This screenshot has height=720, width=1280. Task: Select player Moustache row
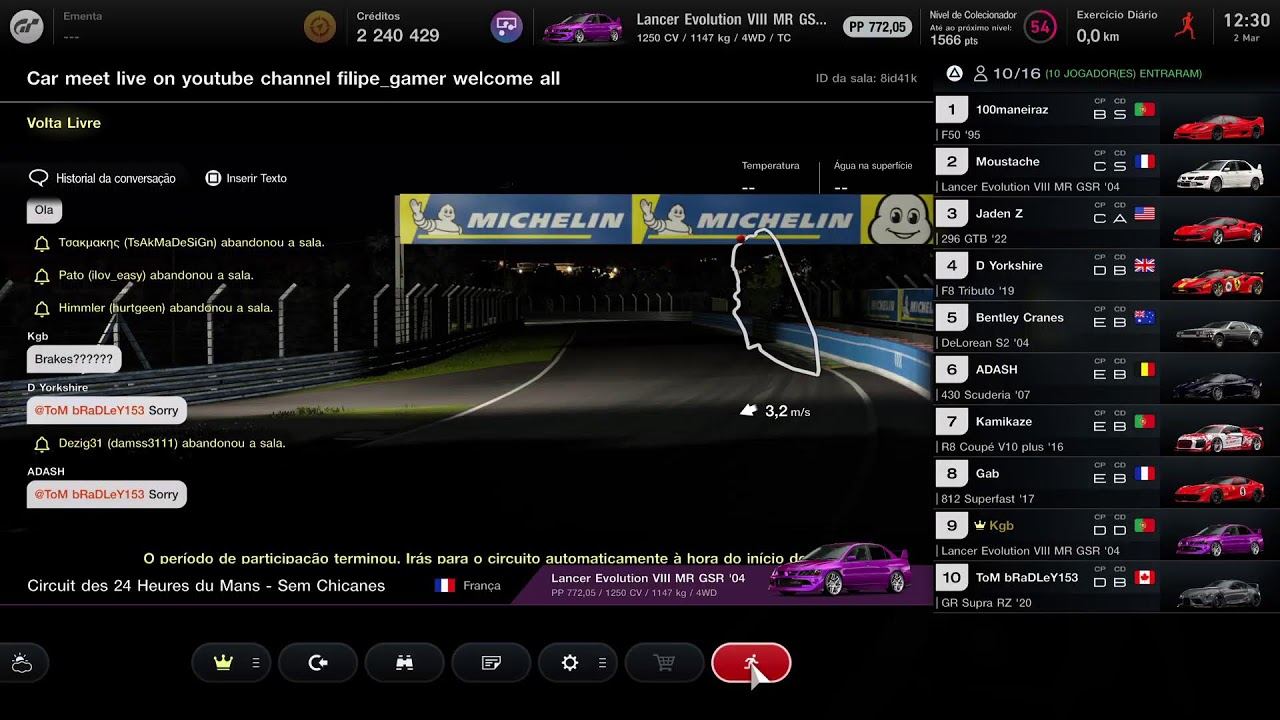[1107, 171]
